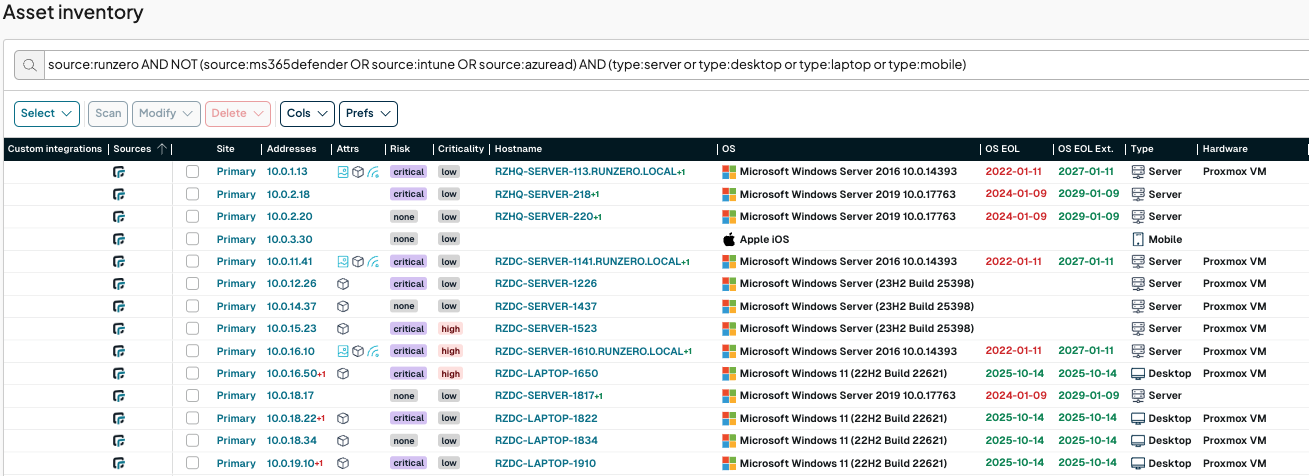This screenshot has width=1309, height=476.
Task: Click Windows logo for RZHQ-SERVER-218
Action: click(729, 194)
